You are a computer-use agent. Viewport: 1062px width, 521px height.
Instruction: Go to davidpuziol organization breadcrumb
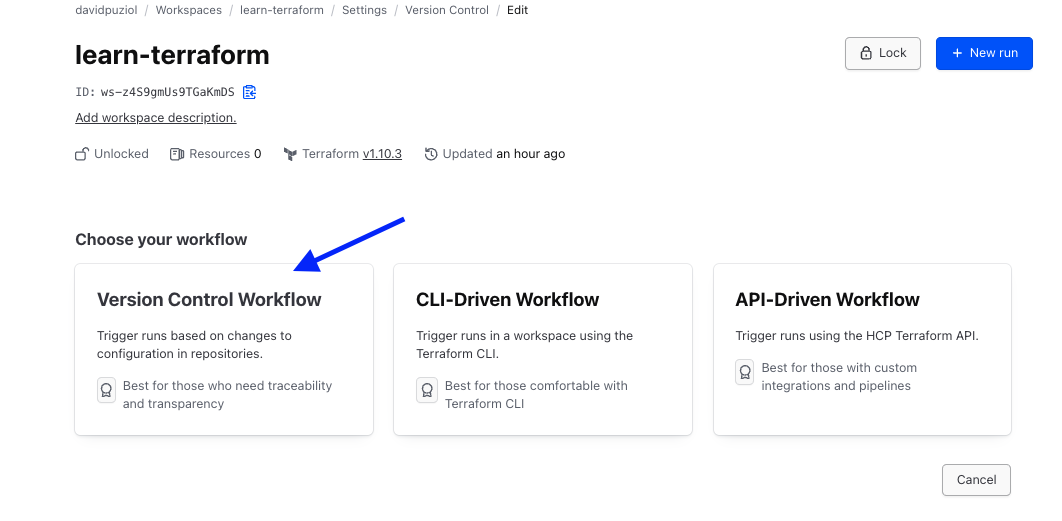106,10
